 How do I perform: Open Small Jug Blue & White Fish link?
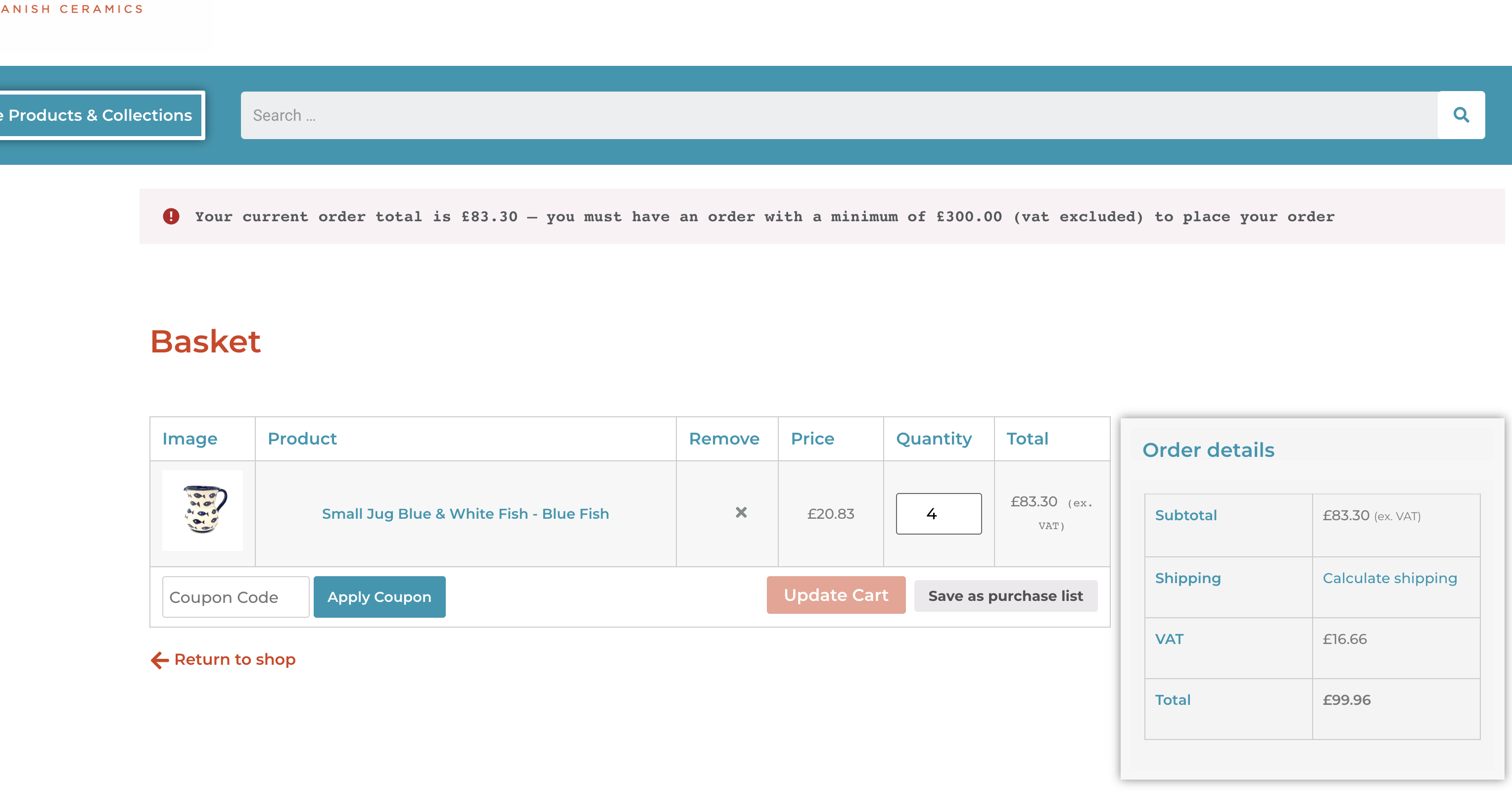click(465, 514)
